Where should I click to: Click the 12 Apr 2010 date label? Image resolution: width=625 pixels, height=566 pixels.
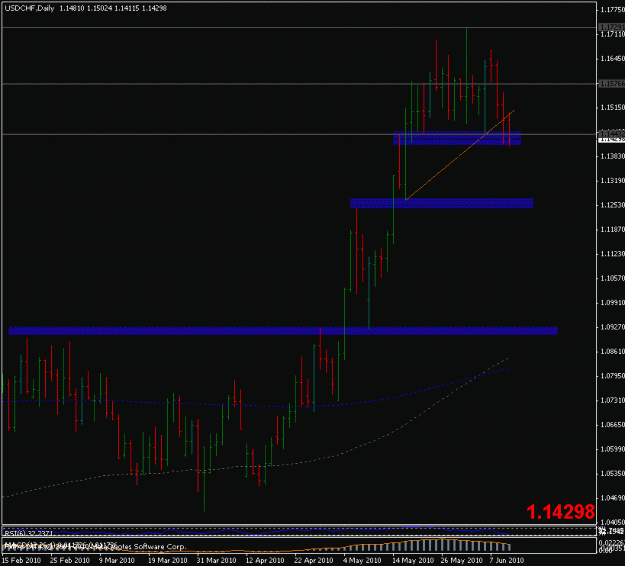tap(265, 560)
